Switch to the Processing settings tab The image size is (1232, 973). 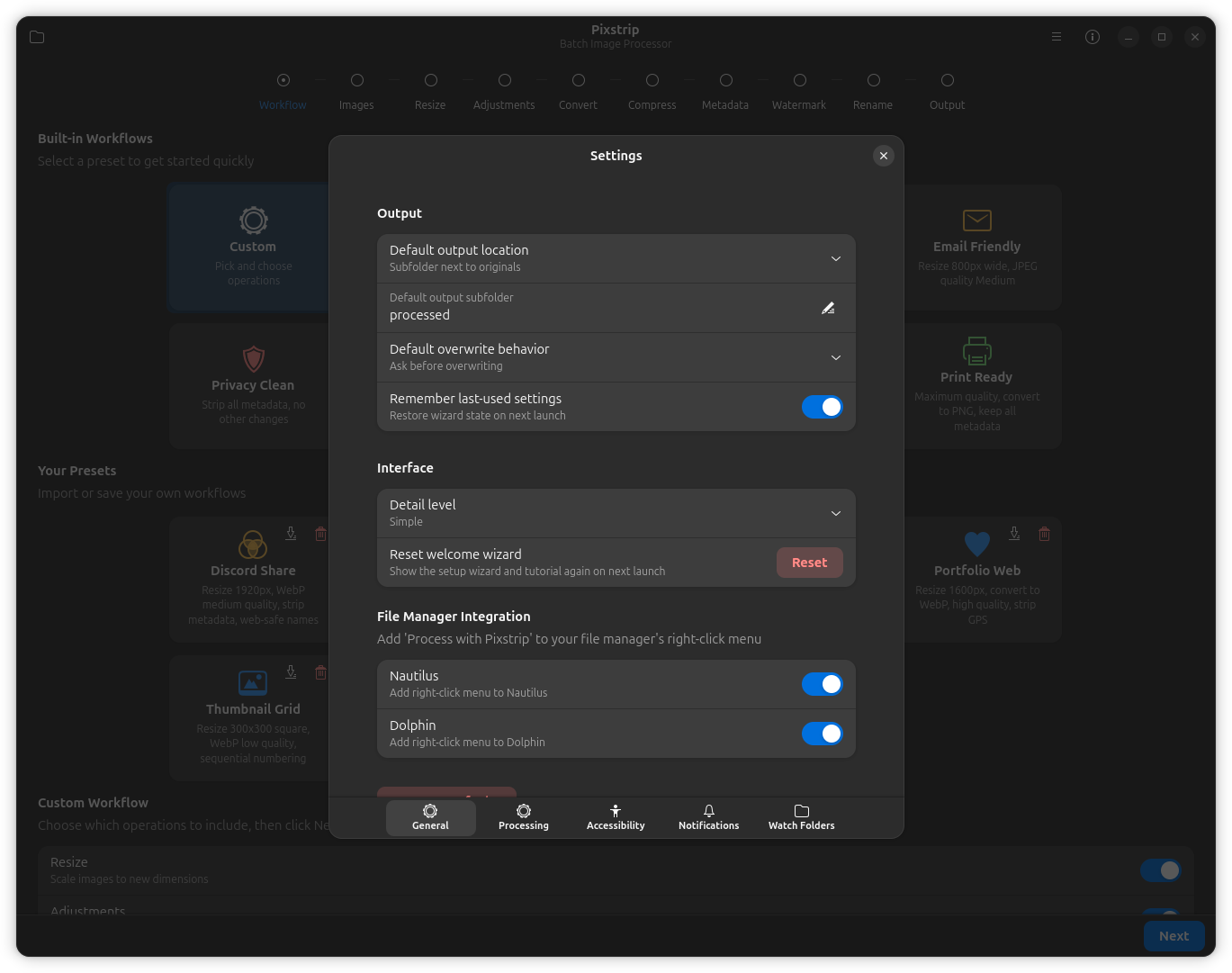[523, 817]
